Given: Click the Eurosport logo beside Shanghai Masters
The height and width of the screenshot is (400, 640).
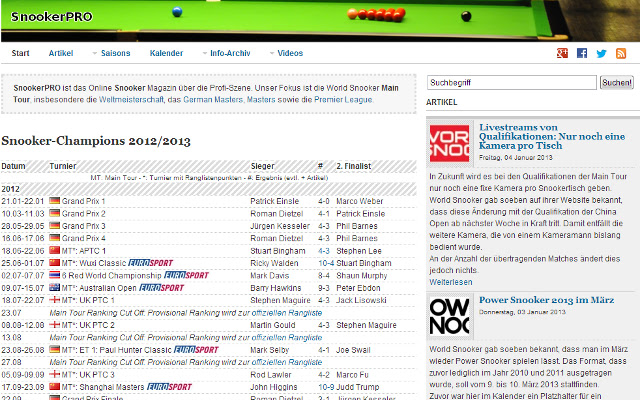Looking at the screenshot, I should click(x=169, y=387).
